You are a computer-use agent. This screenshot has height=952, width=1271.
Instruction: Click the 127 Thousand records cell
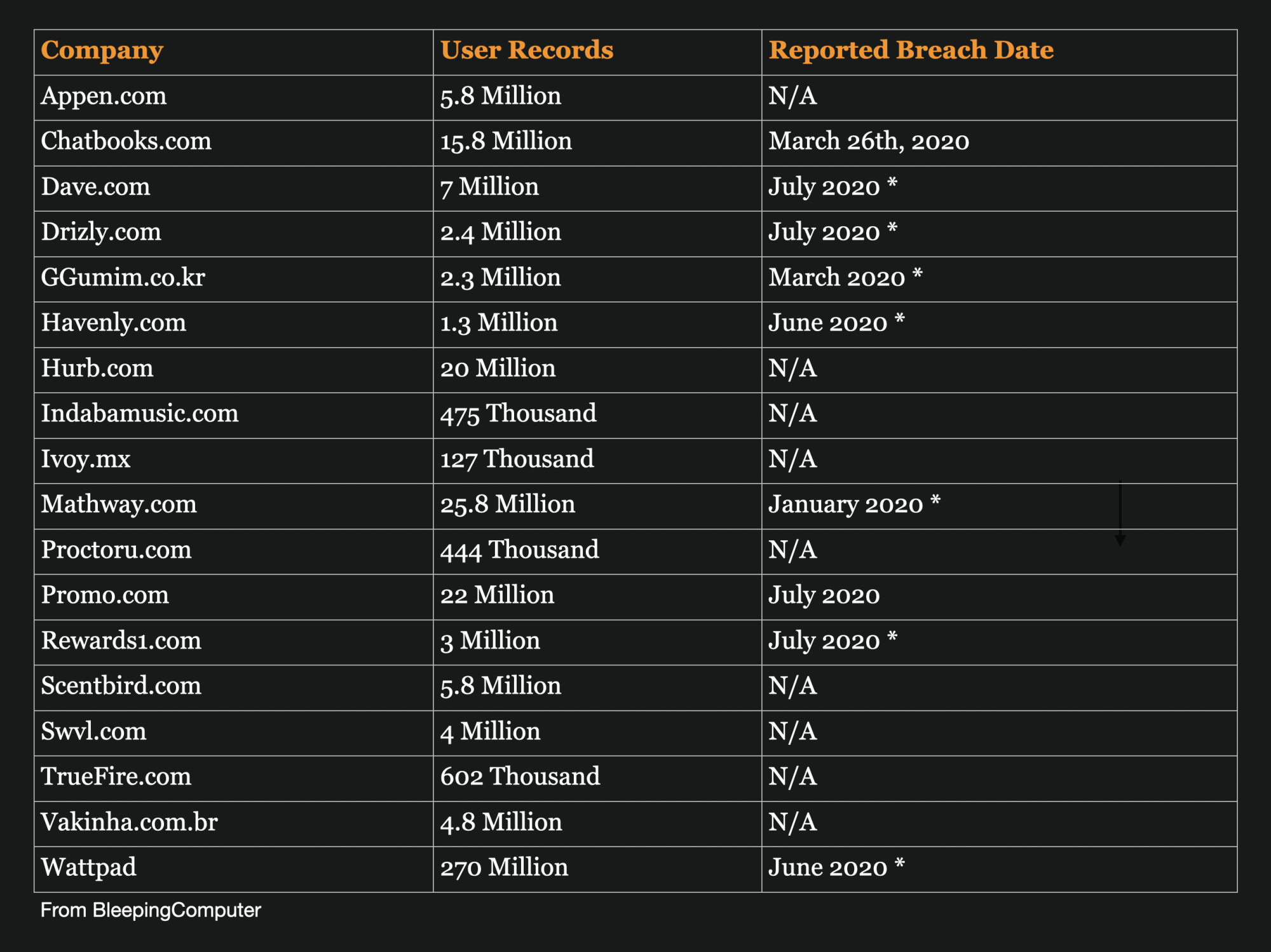tap(517, 459)
